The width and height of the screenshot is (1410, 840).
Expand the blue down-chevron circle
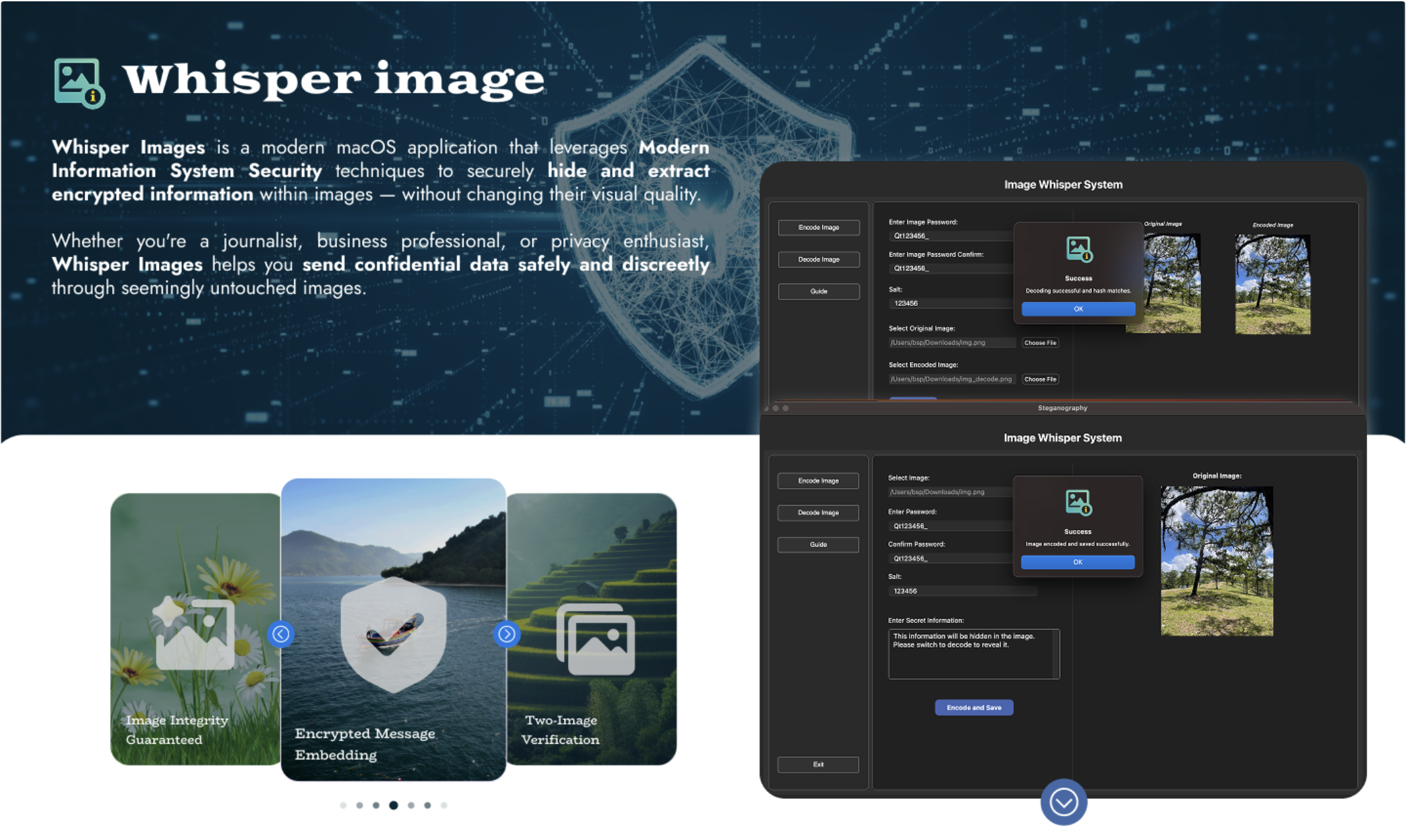point(1064,802)
